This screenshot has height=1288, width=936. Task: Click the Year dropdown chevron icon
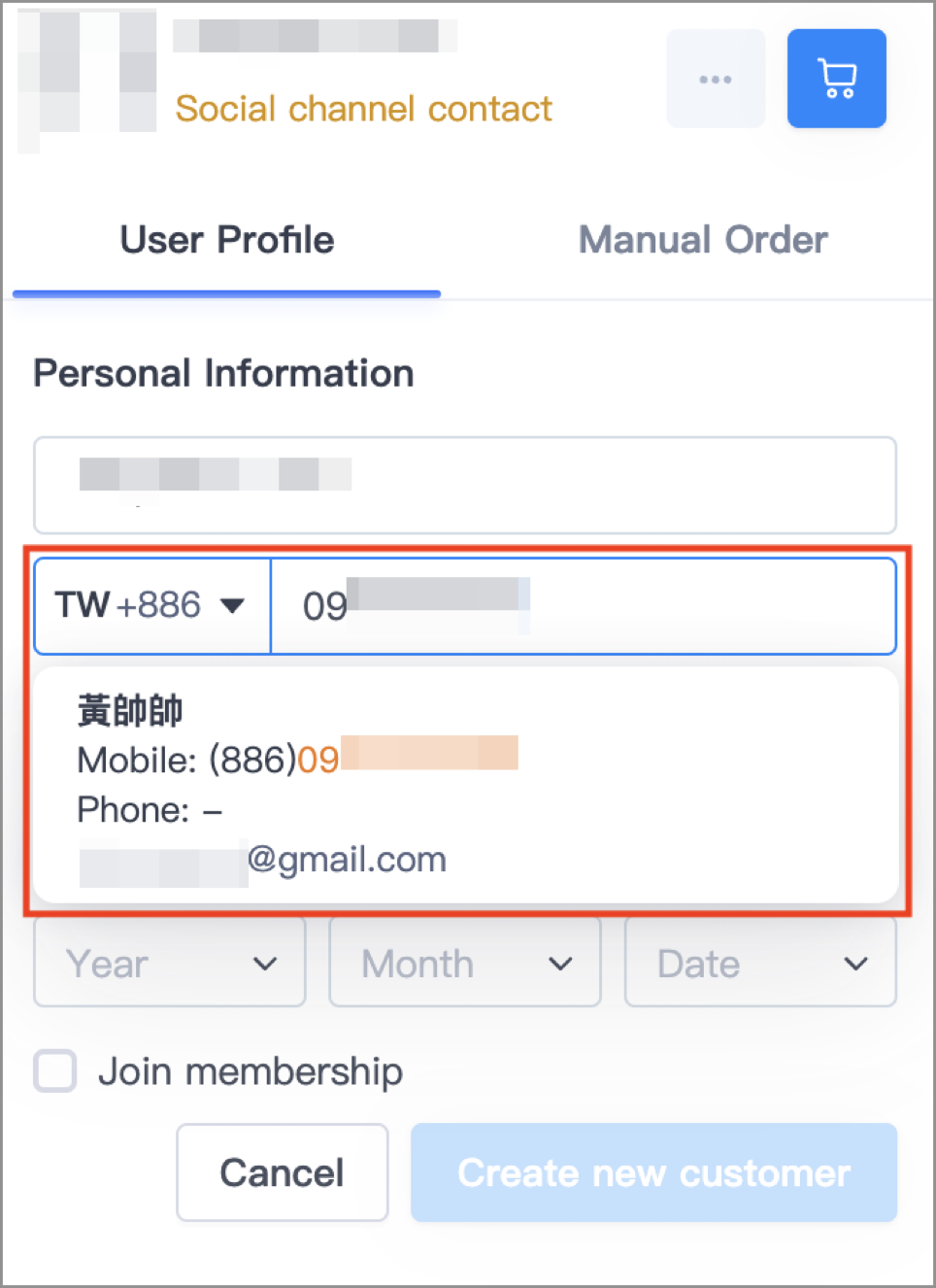coord(265,964)
